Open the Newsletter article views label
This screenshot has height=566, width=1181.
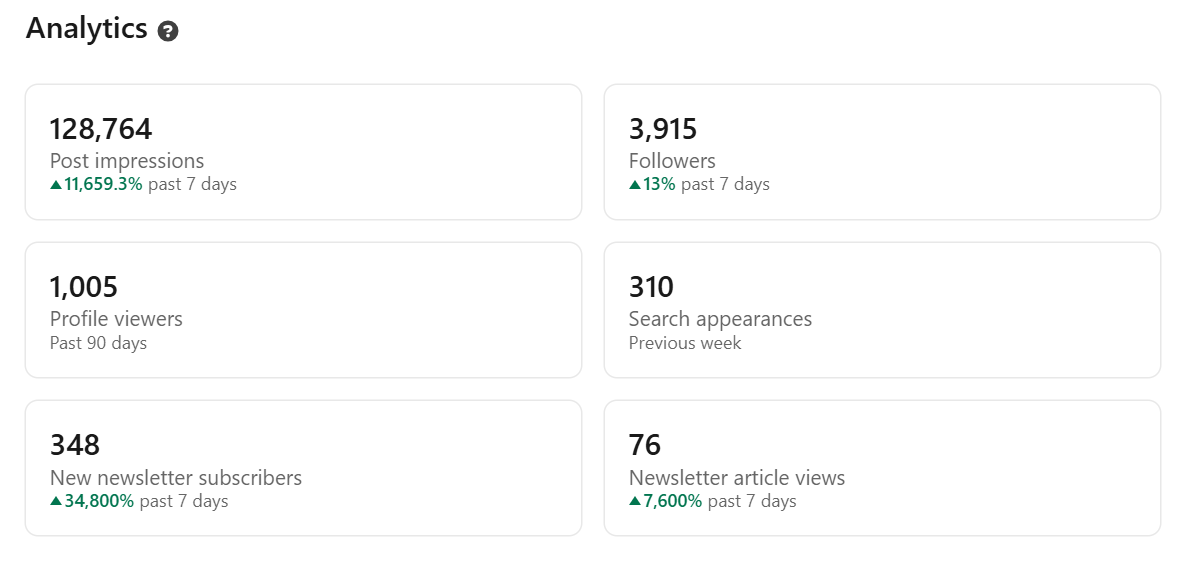click(737, 478)
